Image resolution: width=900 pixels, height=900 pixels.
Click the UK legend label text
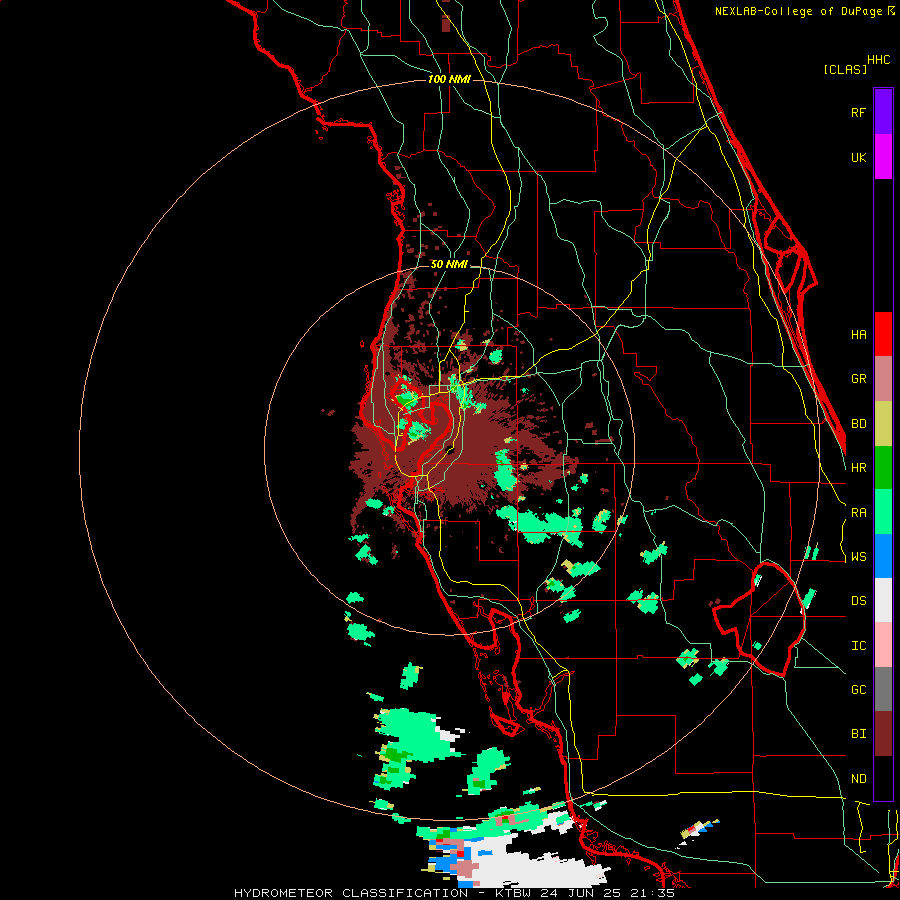tap(858, 157)
